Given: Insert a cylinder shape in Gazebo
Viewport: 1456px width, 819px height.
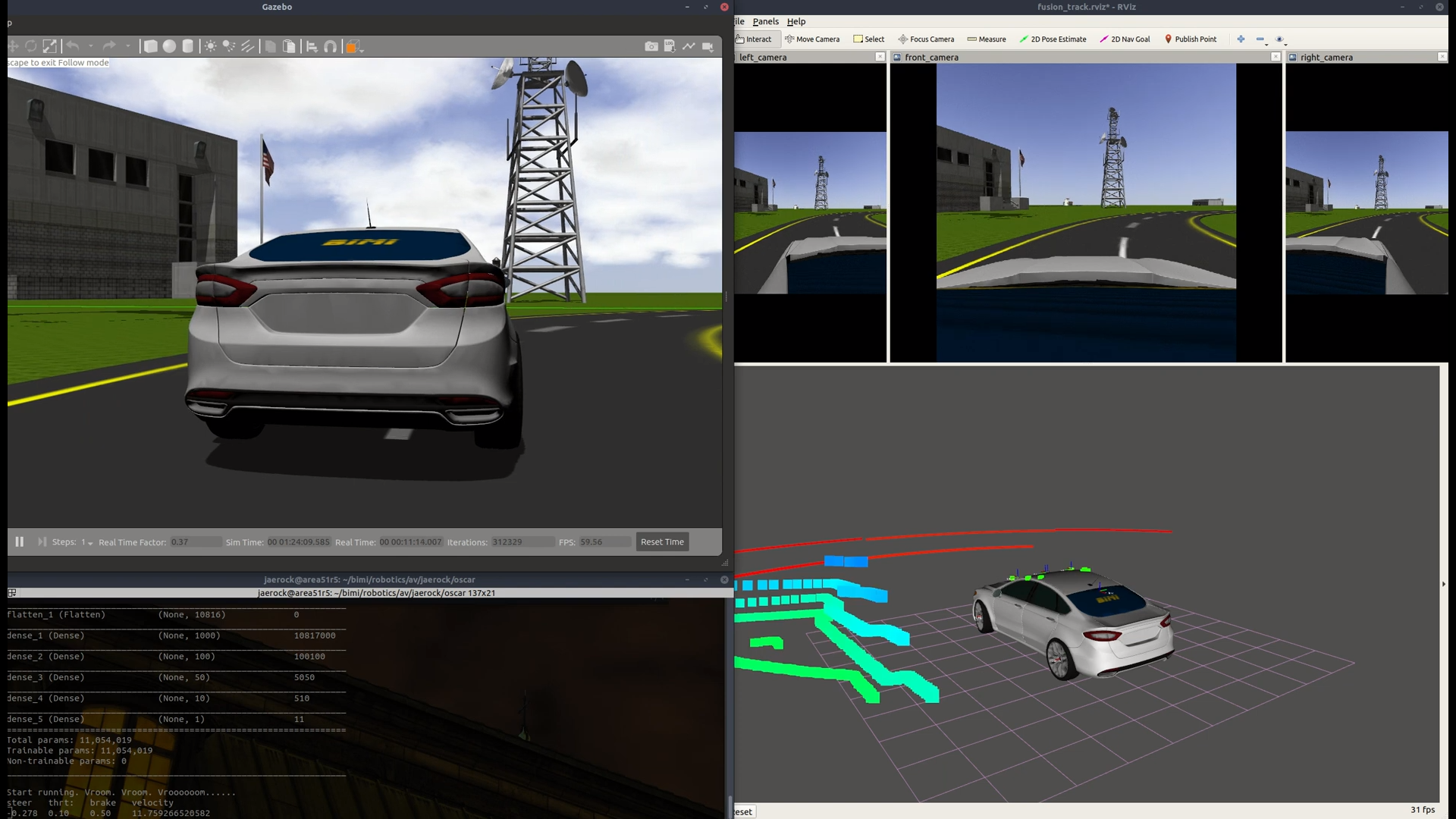Looking at the screenshot, I should pyautogui.click(x=188, y=46).
